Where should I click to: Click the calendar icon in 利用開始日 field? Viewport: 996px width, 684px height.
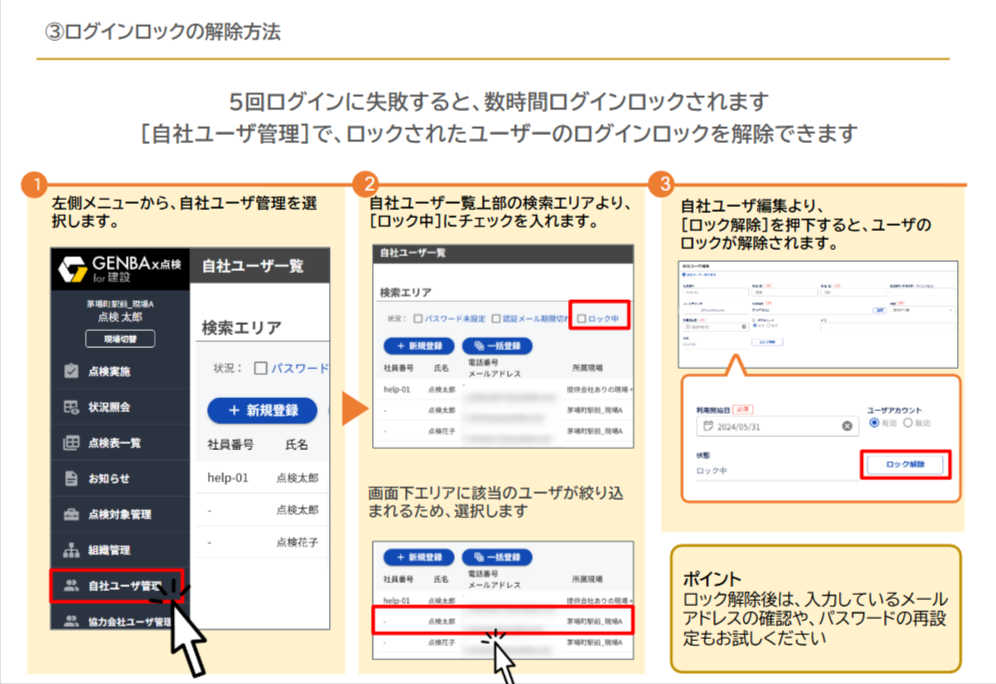click(708, 425)
